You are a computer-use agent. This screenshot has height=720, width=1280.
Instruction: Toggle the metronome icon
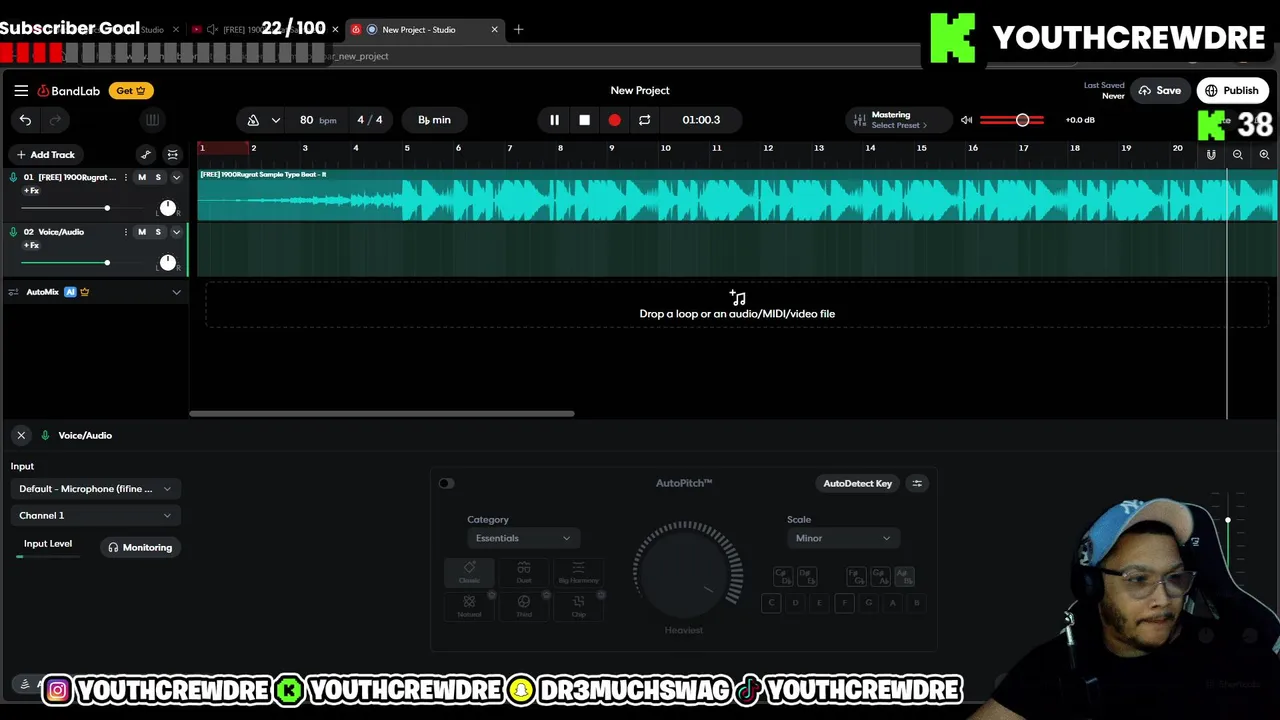(253, 120)
